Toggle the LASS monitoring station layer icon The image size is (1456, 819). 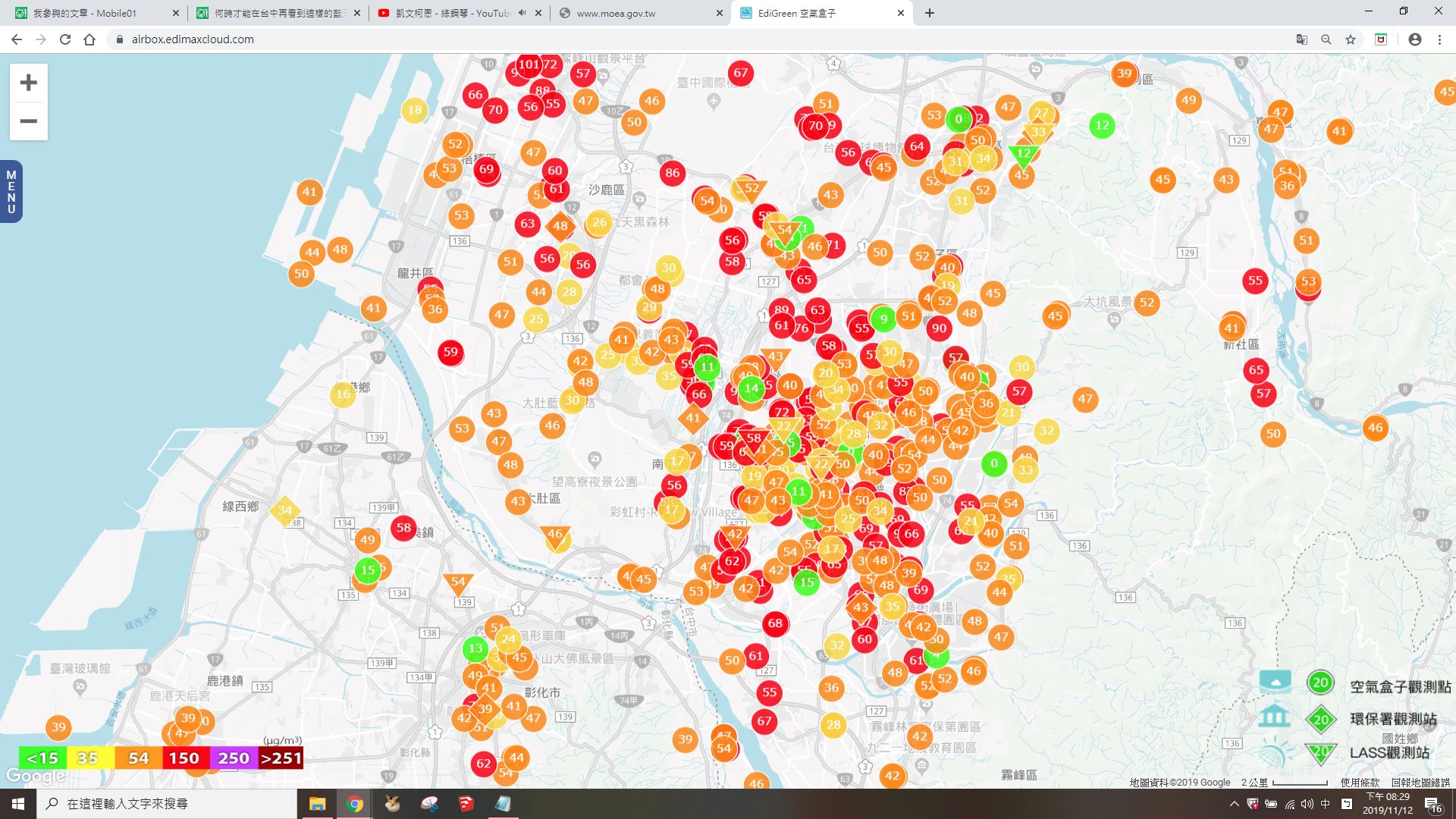point(1274,752)
